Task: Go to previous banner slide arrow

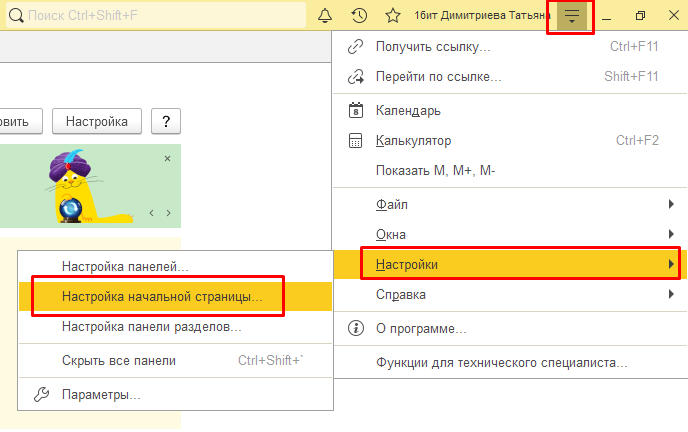Action: 151,213
